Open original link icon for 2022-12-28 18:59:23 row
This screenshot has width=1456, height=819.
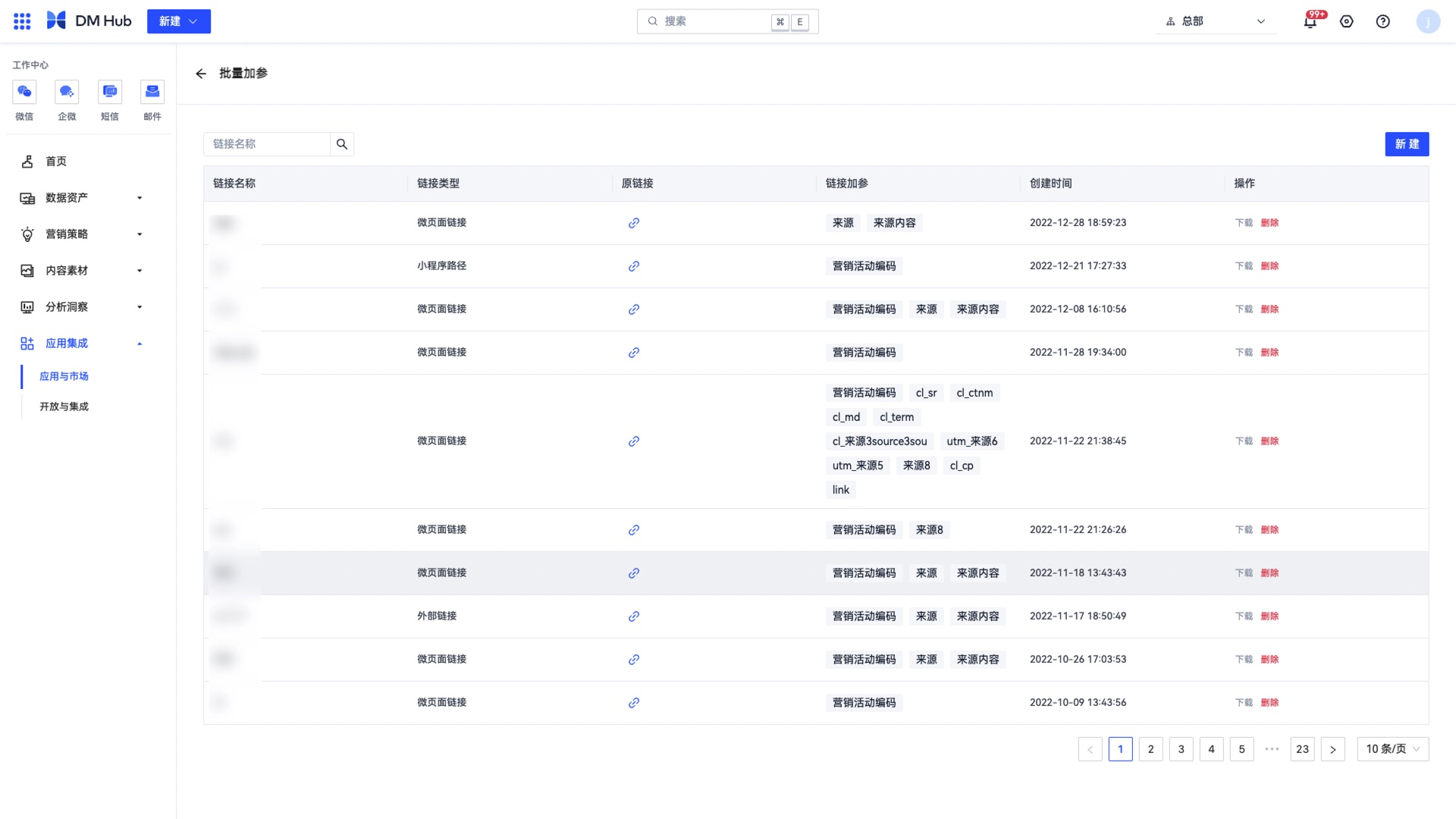pyautogui.click(x=634, y=223)
